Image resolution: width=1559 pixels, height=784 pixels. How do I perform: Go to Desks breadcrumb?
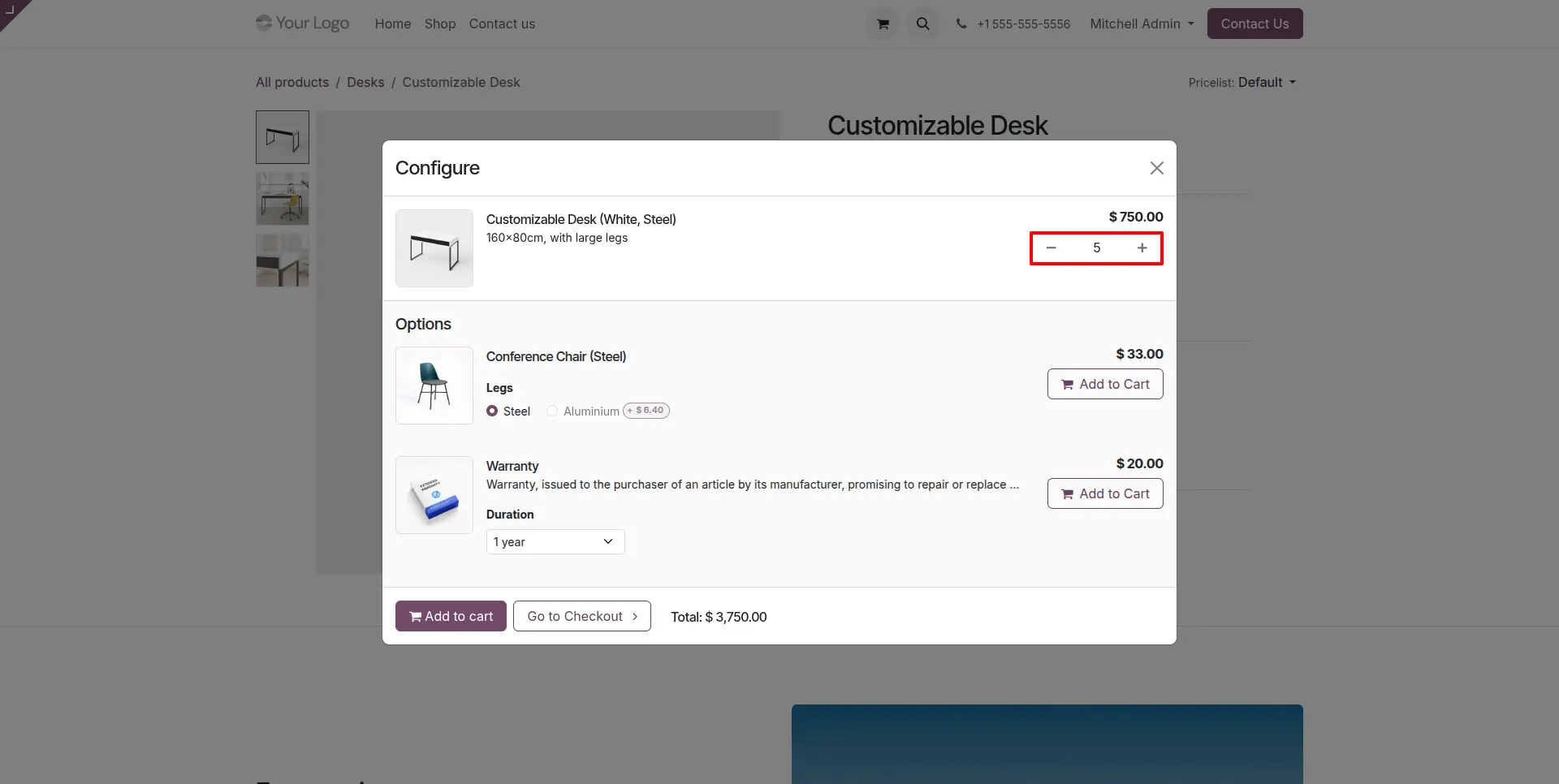pyautogui.click(x=365, y=83)
